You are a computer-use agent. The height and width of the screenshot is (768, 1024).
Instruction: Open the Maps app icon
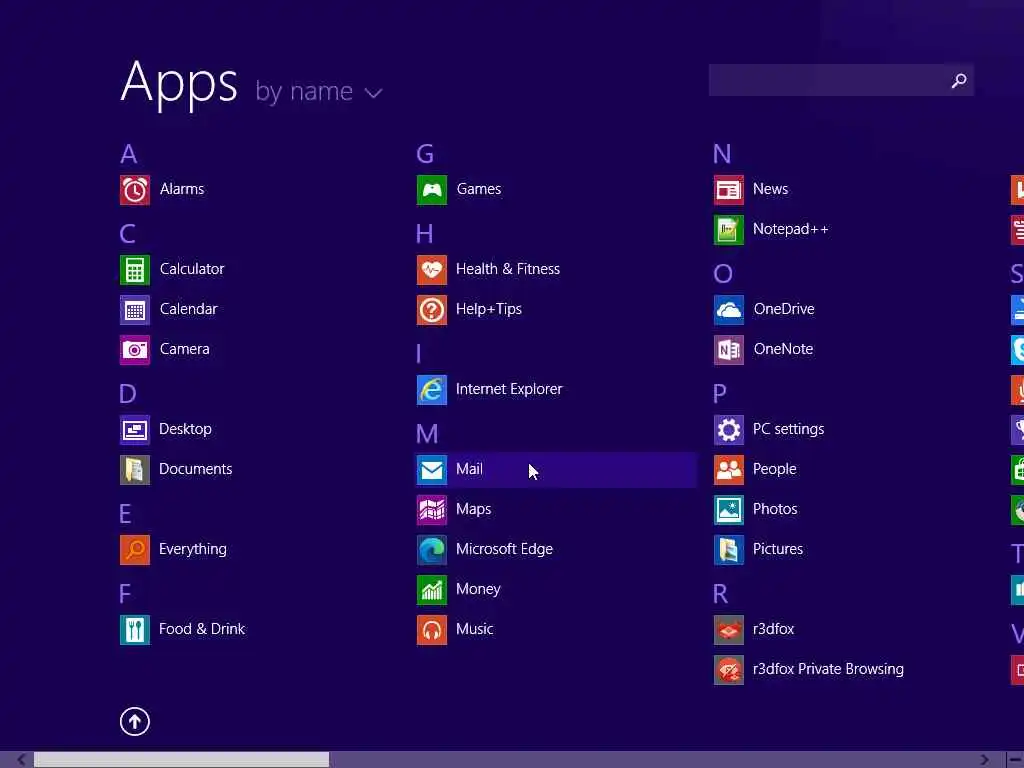pyautogui.click(x=432, y=510)
